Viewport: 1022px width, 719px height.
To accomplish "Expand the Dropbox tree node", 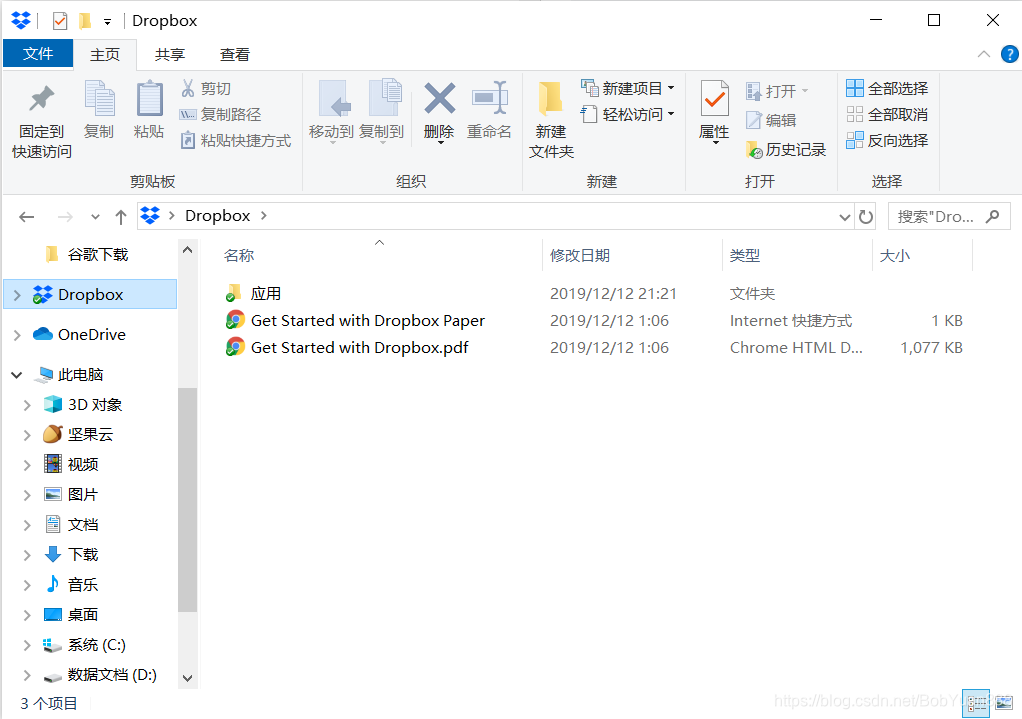I will [17, 295].
